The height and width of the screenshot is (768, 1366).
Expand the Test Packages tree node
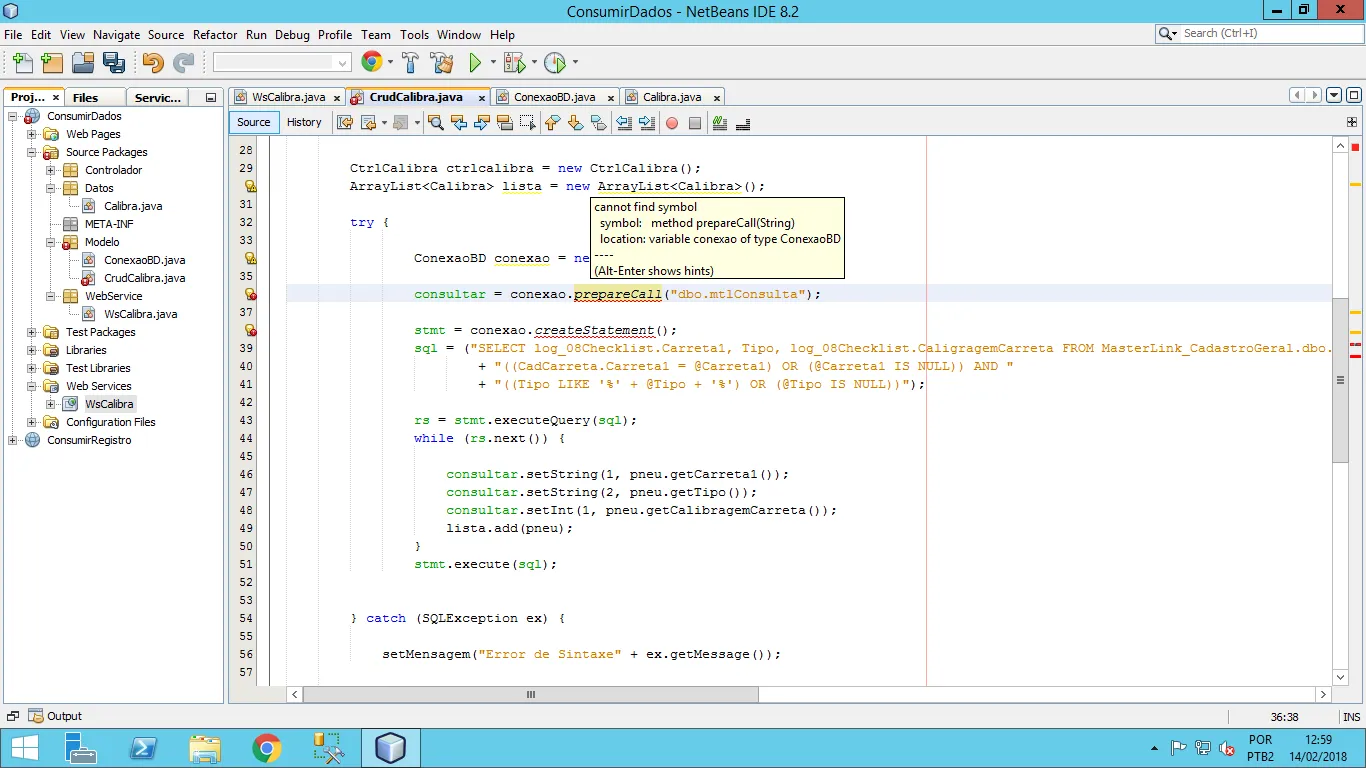click(32, 332)
